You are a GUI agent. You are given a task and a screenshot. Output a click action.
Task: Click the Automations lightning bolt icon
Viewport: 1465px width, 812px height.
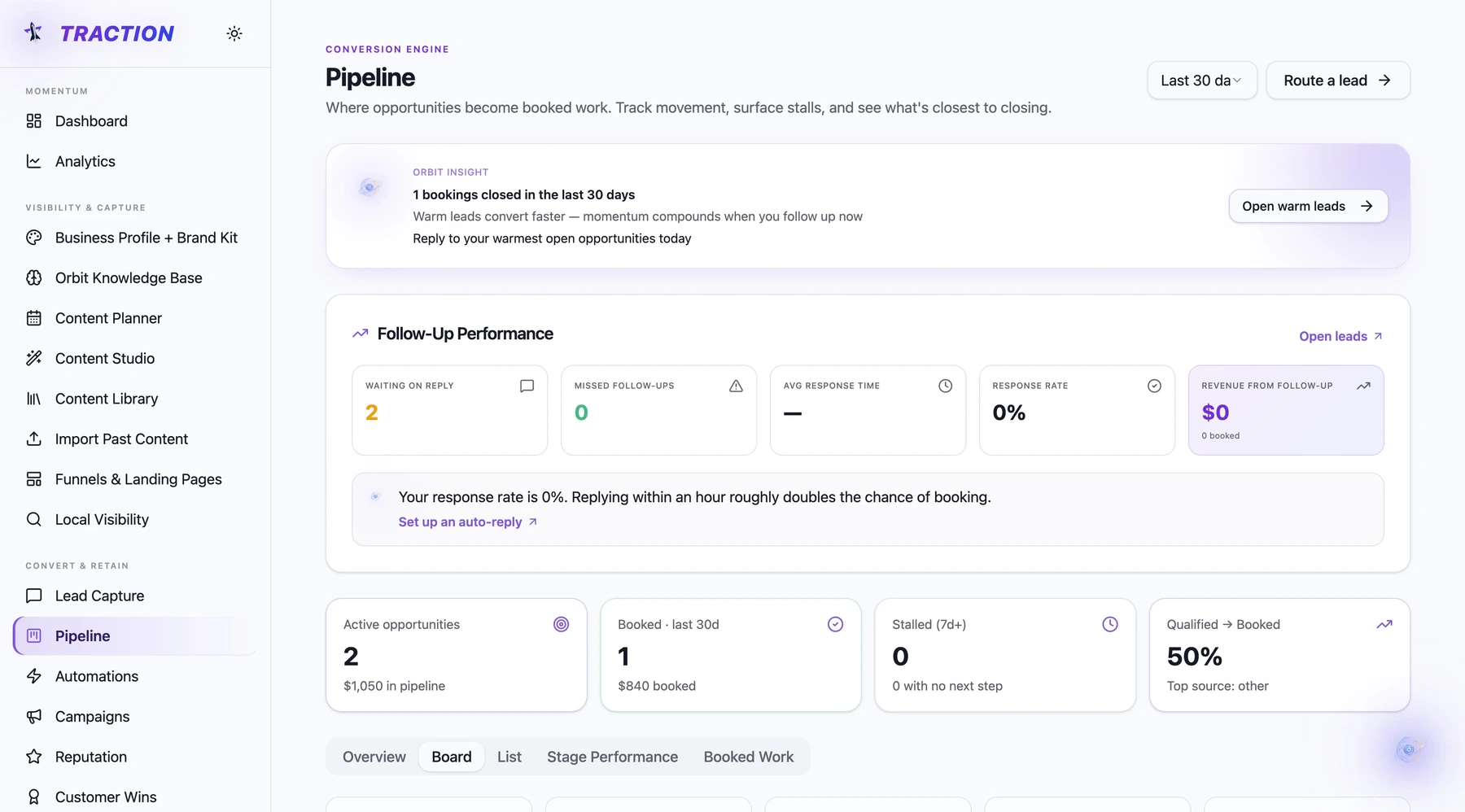pyautogui.click(x=33, y=676)
